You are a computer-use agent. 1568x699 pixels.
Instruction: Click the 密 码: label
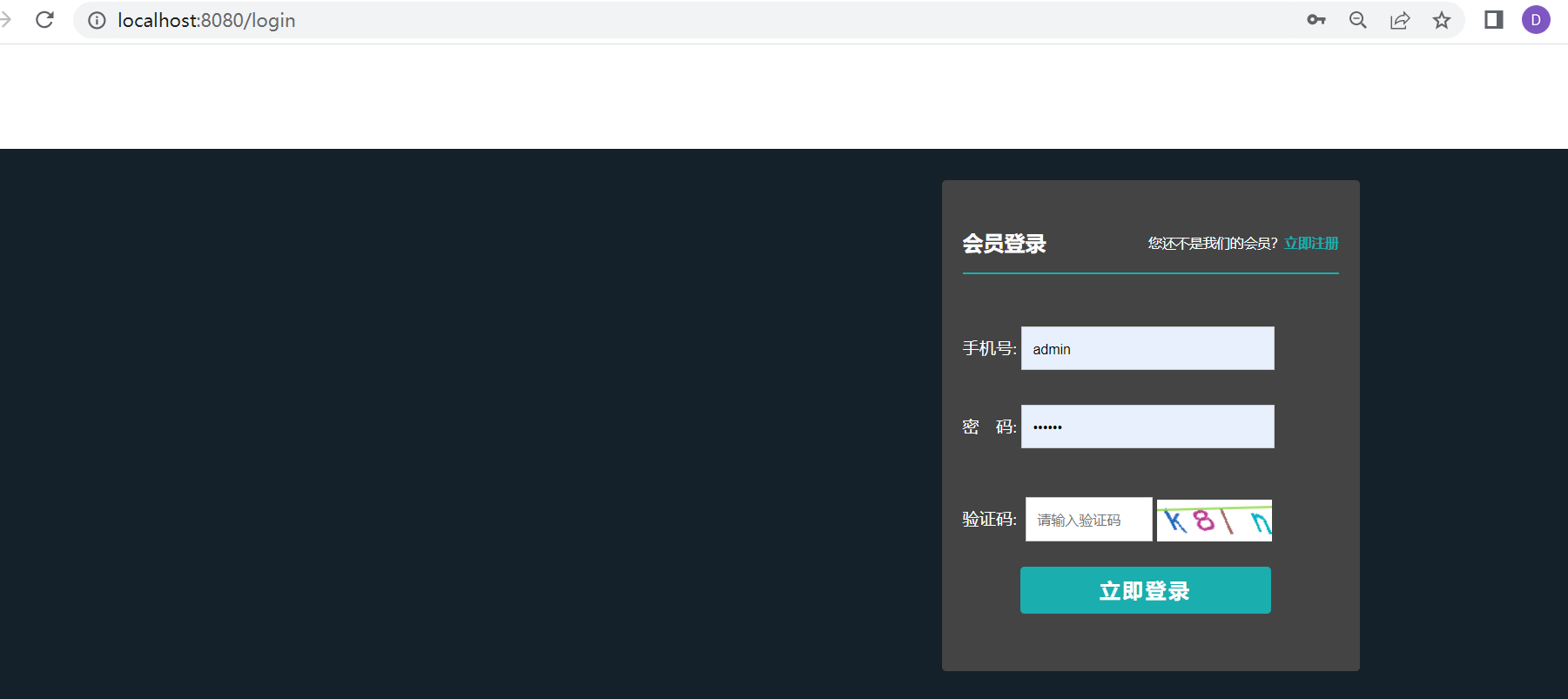pos(989,427)
